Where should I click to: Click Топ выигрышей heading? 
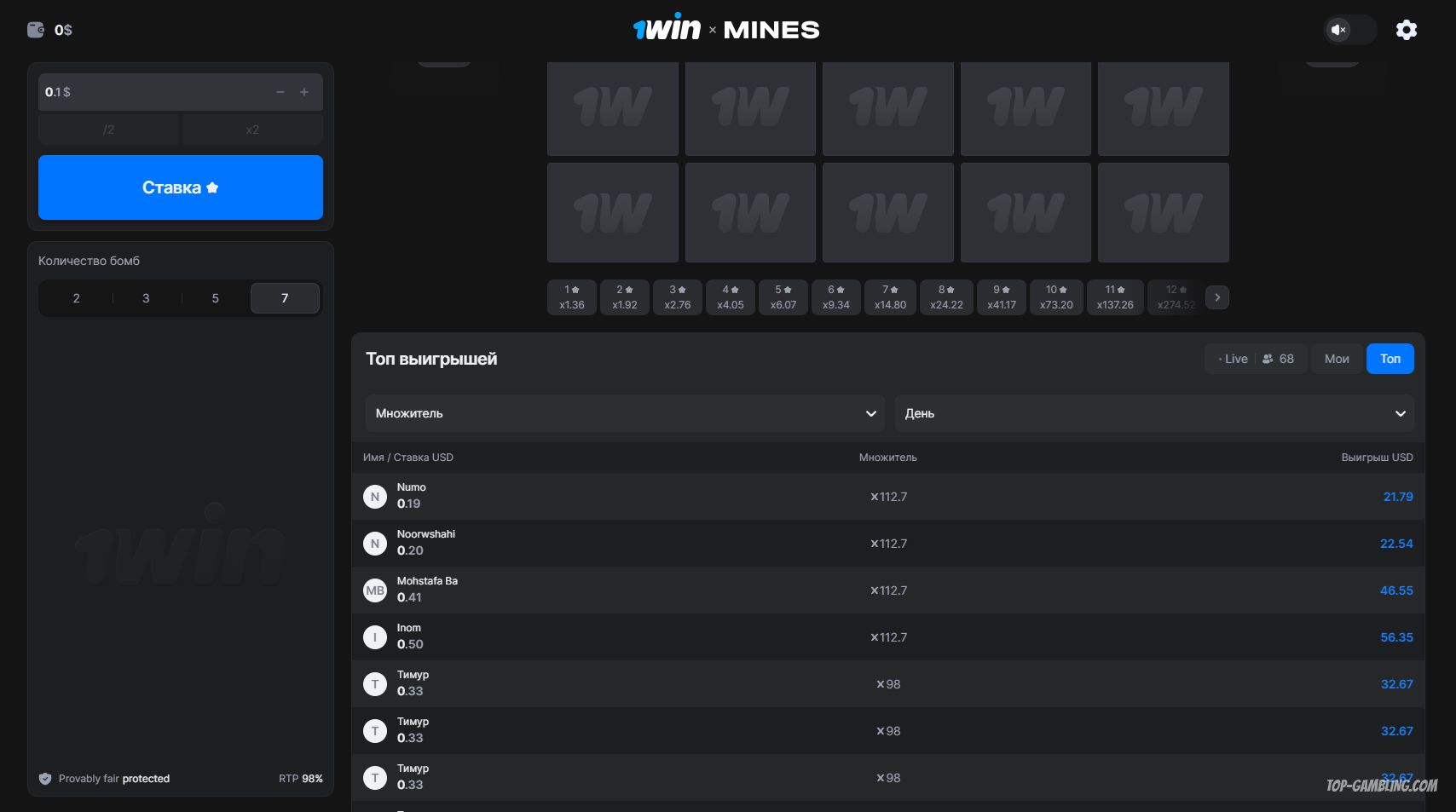tap(431, 359)
